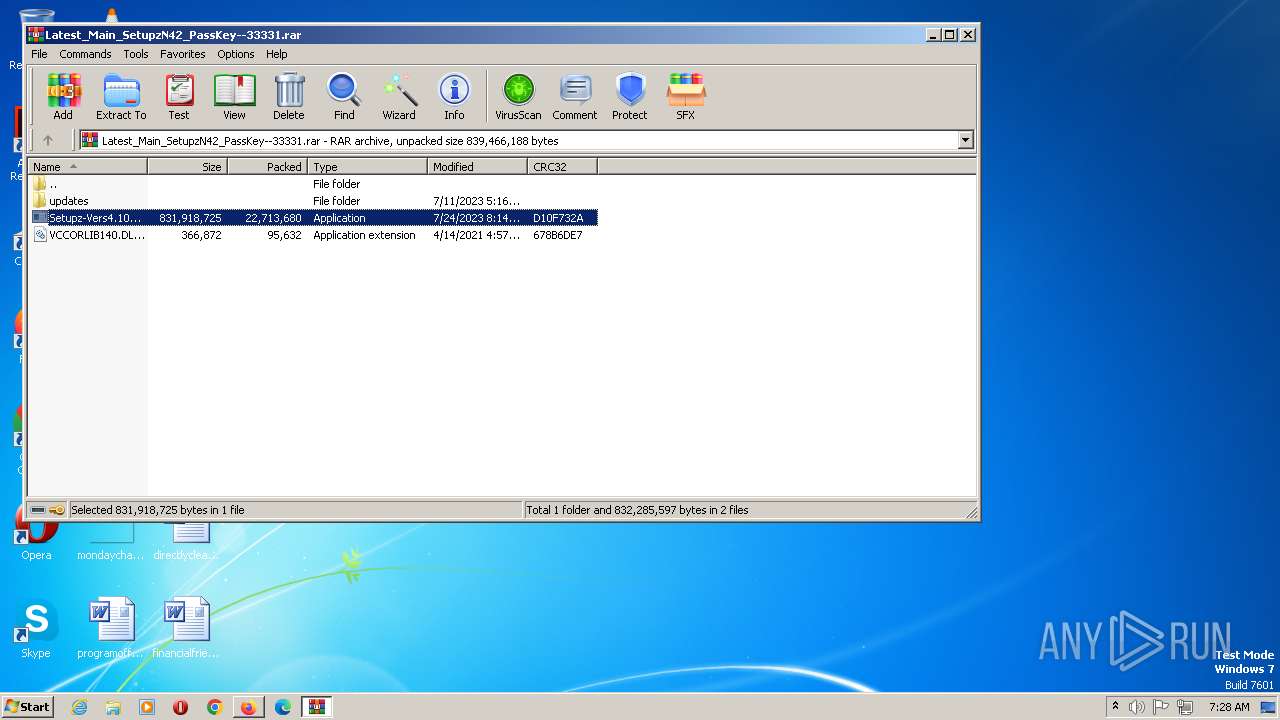
Task: Click status bar drive/key icon
Action: pyautogui.click(x=47, y=510)
